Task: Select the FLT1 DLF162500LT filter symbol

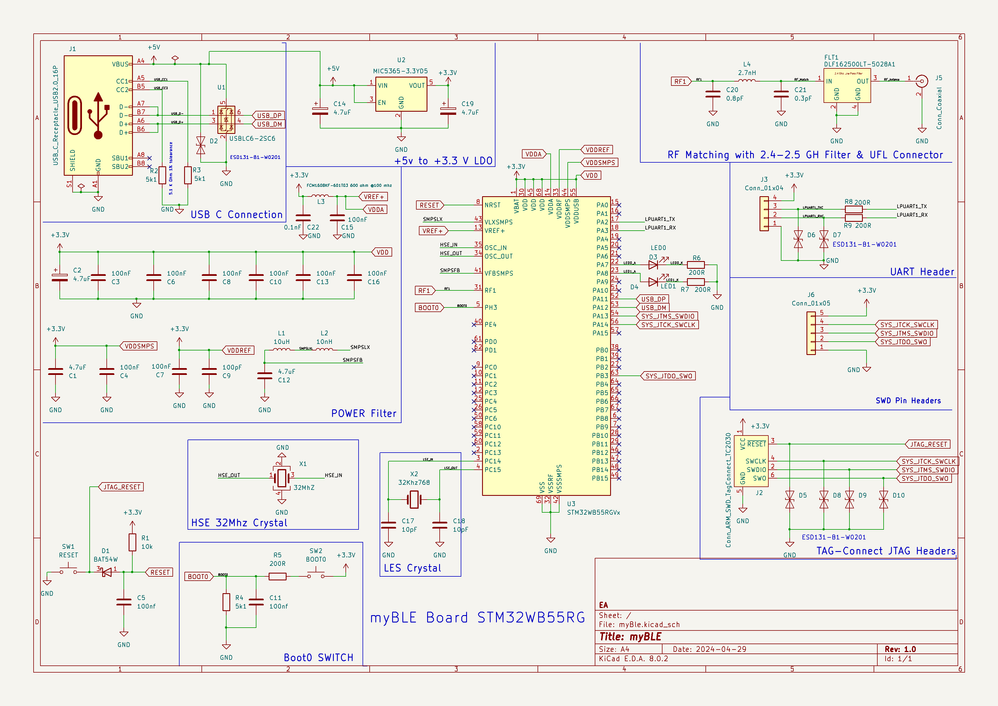Action: [847, 86]
